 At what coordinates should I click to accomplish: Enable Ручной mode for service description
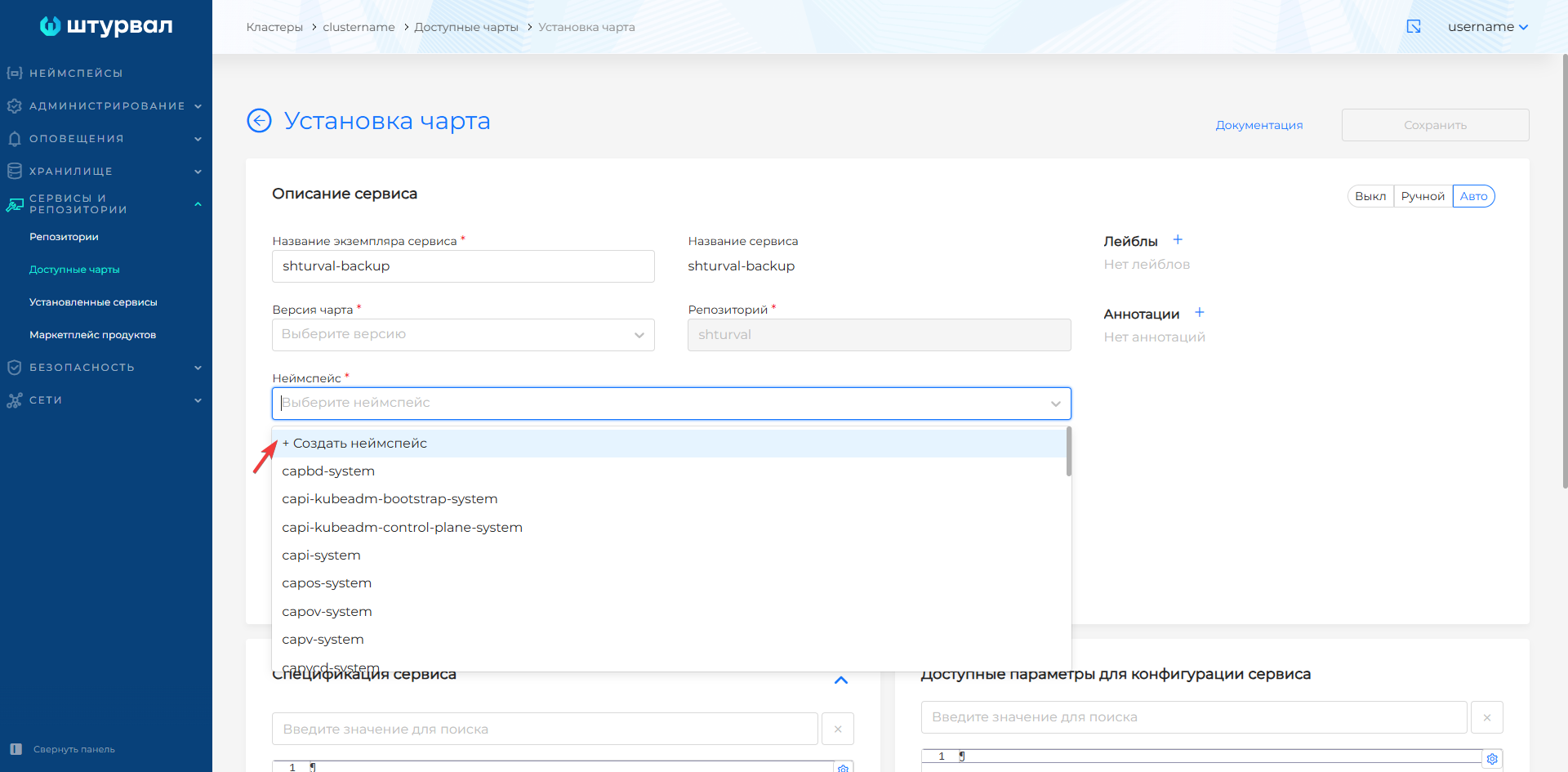1423,196
